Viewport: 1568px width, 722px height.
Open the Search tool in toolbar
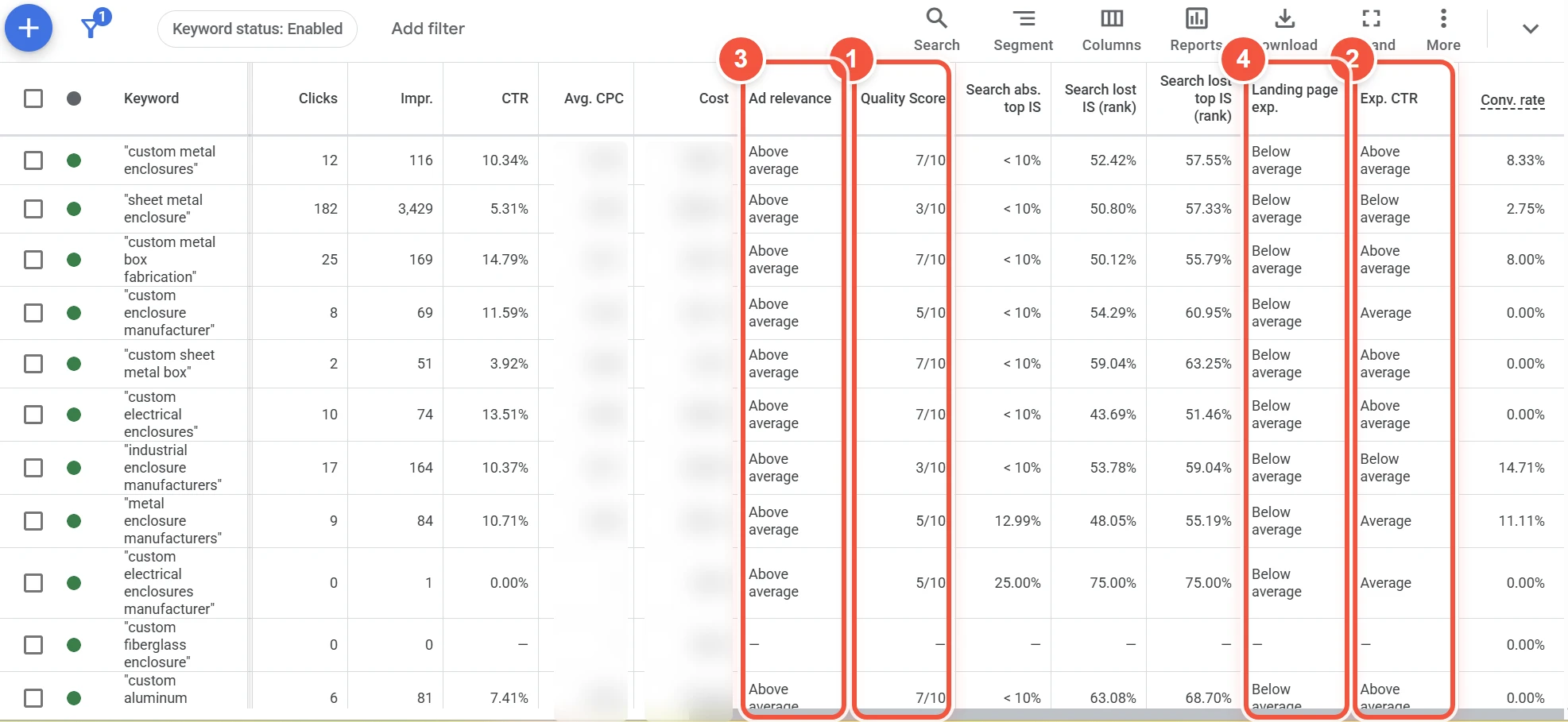(x=936, y=29)
